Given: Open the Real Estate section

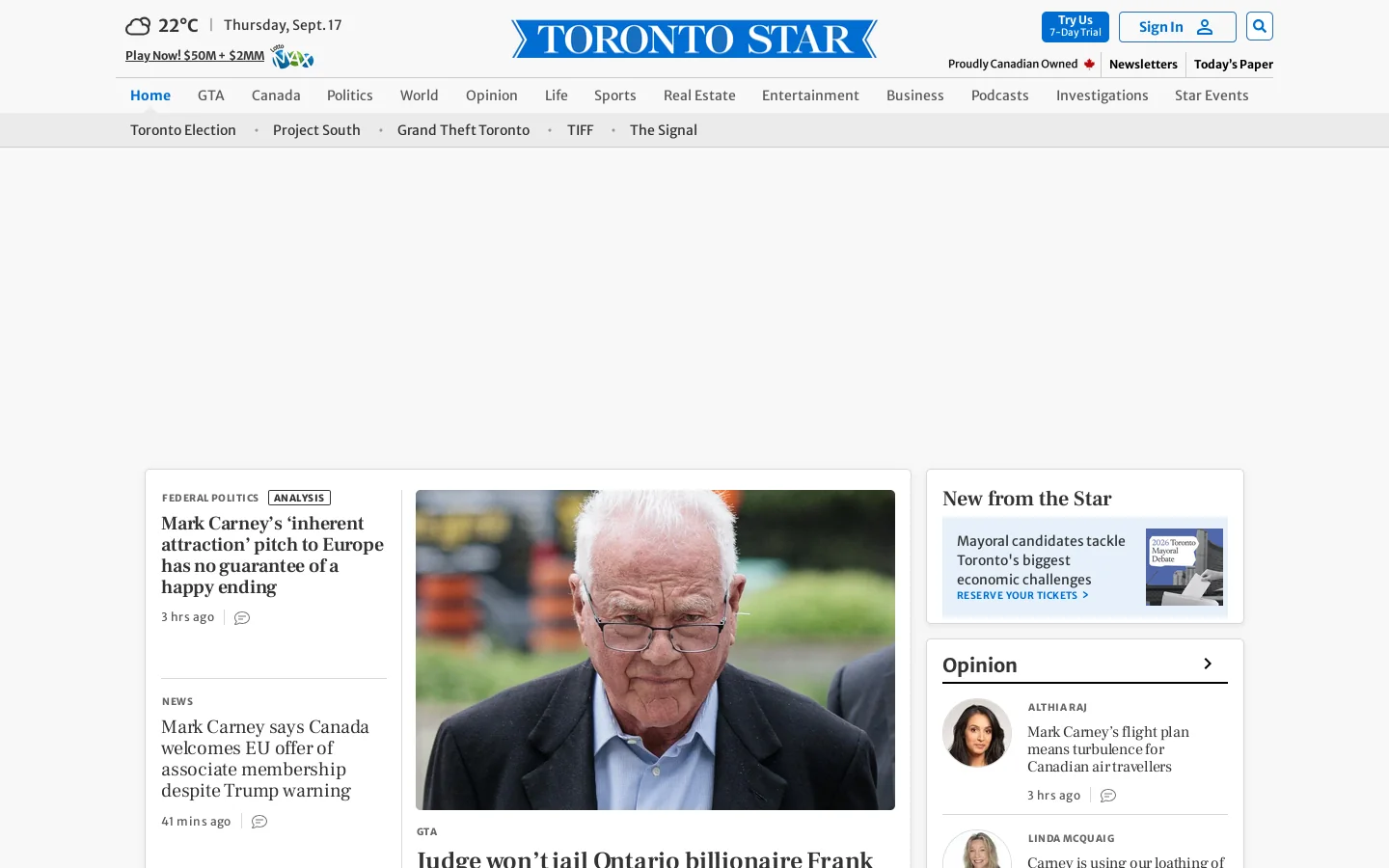Looking at the screenshot, I should [699, 95].
